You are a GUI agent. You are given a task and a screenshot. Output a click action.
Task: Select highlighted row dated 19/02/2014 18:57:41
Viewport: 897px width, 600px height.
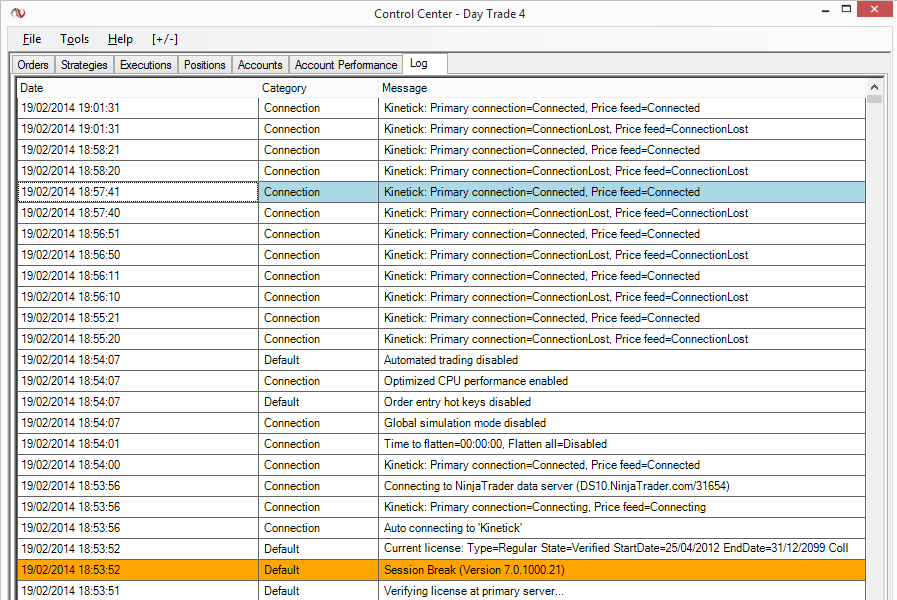click(441, 192)
